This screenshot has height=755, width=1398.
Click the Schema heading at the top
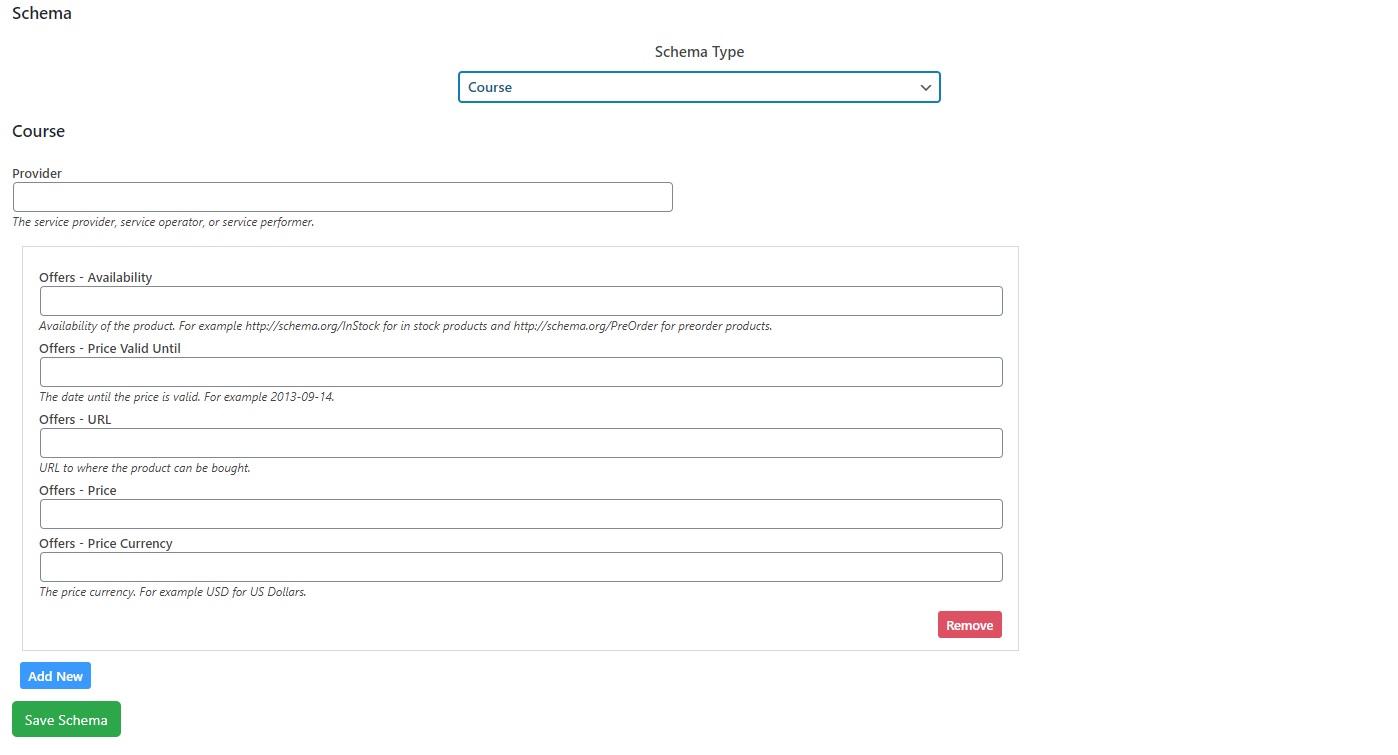point(42,14)
